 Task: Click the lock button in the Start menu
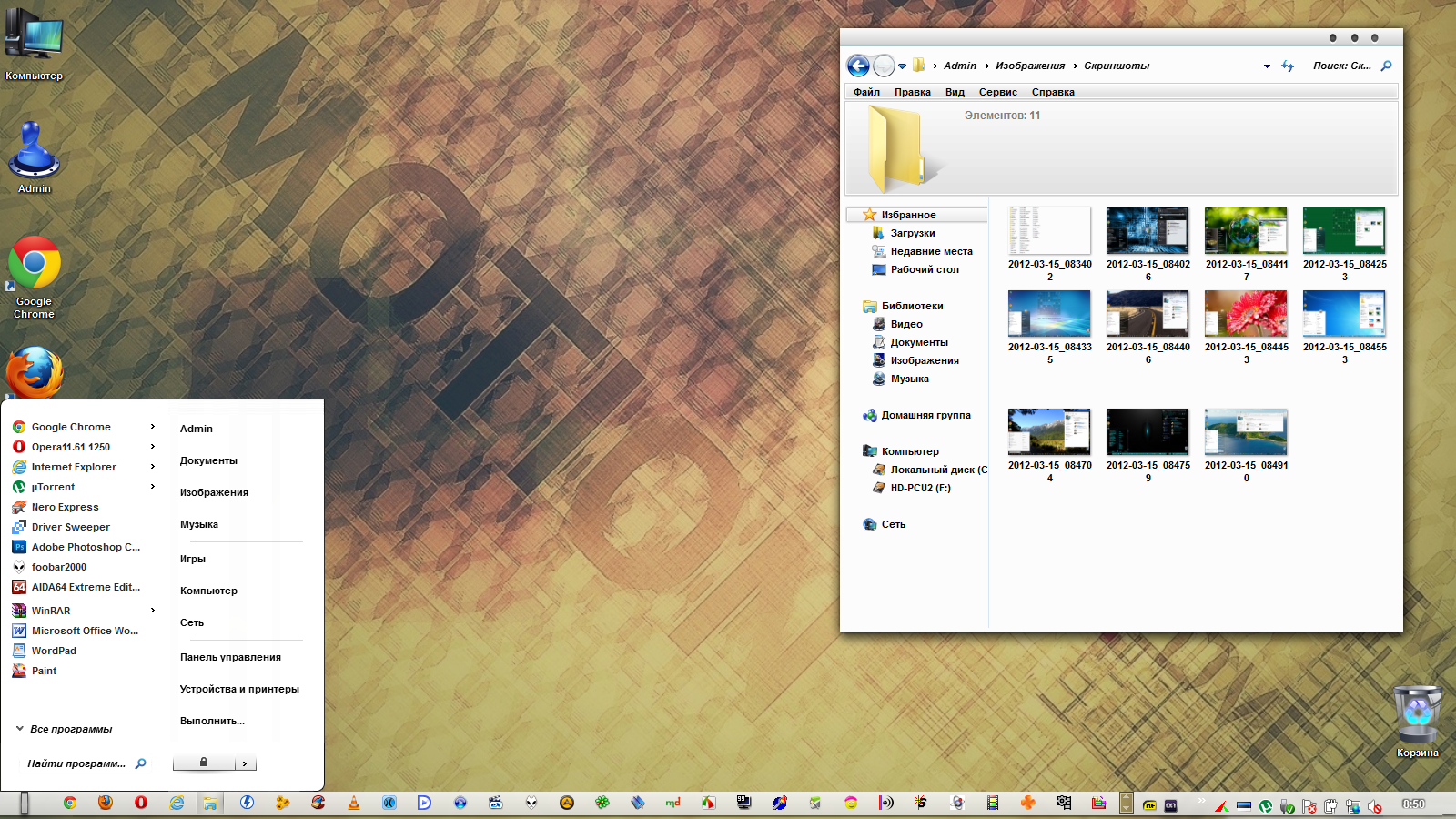204,763
